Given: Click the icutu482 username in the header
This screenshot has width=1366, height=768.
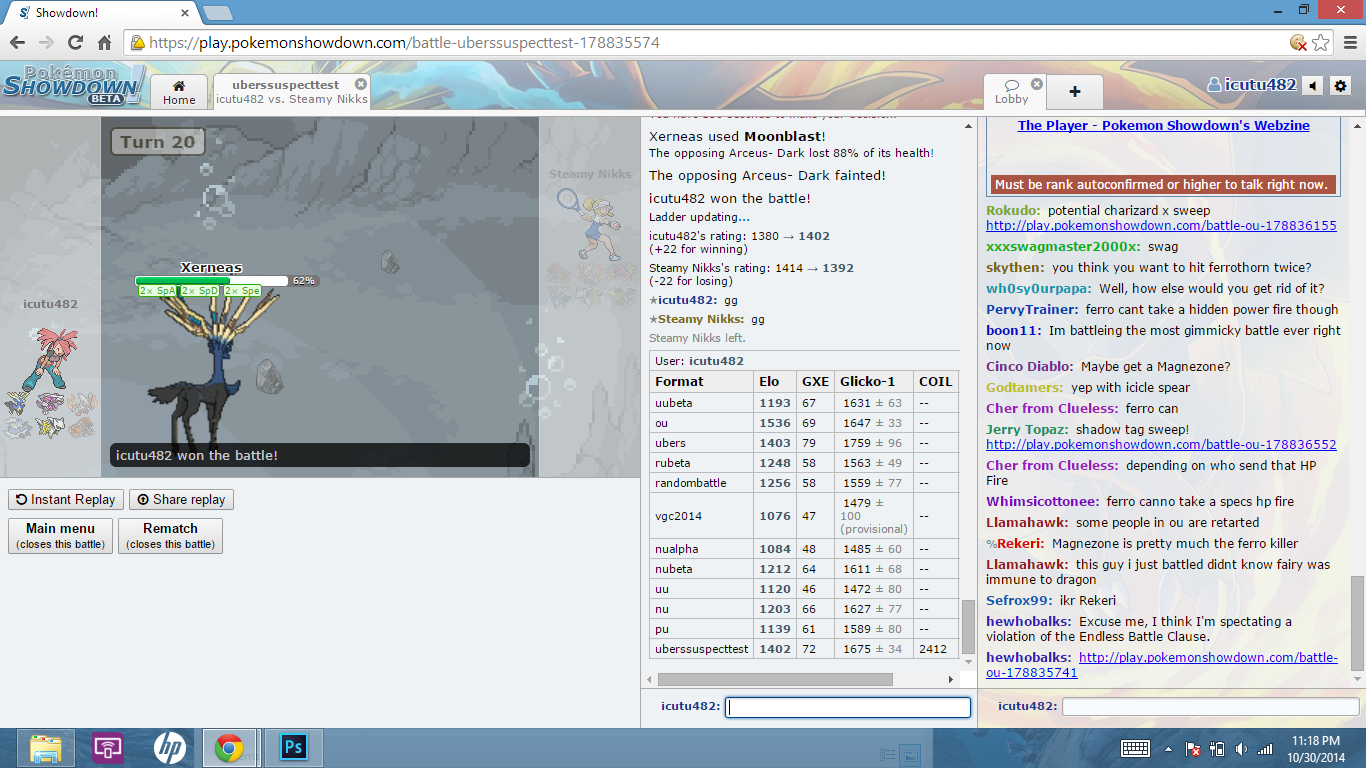Looking at the screenshot, I should 1252,86.
